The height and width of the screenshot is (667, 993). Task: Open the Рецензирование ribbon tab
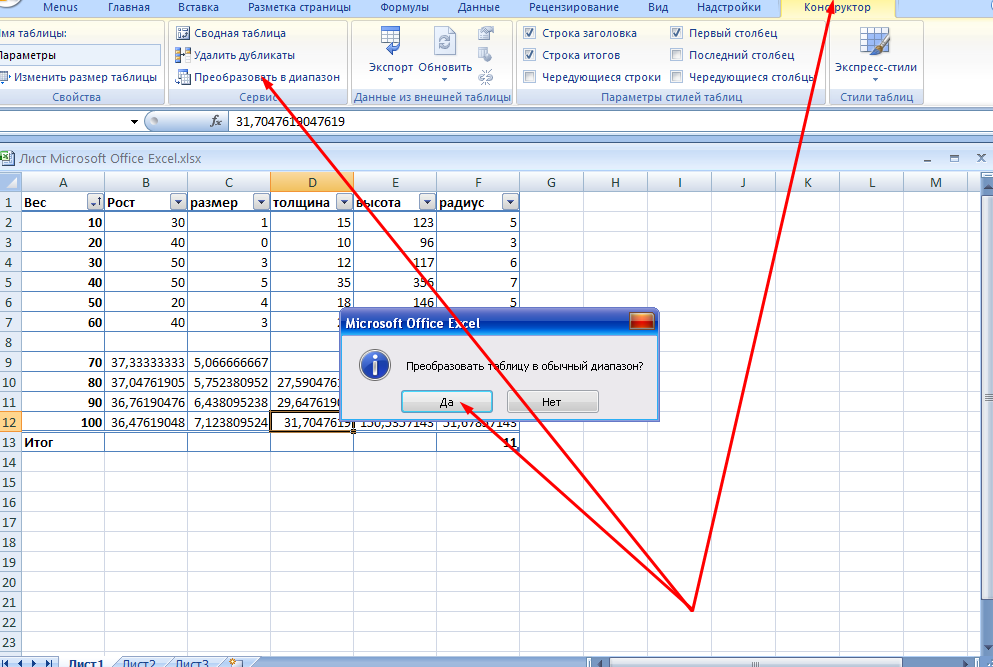pyautogui.click(x=574, y=8)
